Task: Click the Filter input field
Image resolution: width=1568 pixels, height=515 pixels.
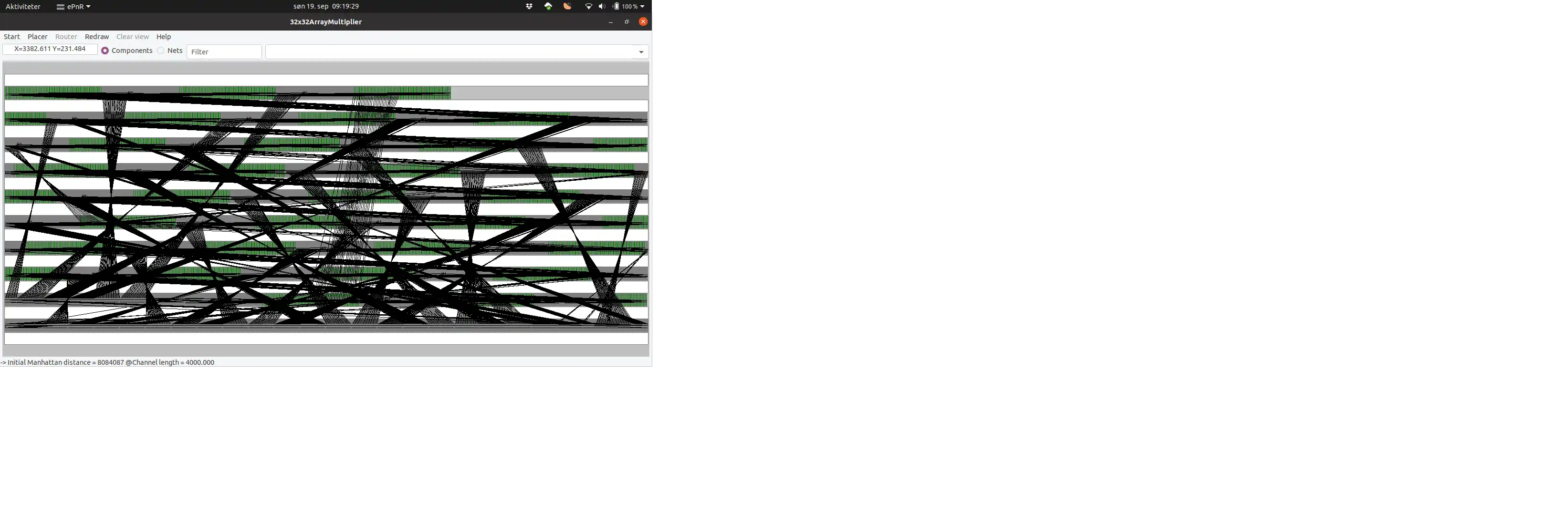Action: pos(224,51)
